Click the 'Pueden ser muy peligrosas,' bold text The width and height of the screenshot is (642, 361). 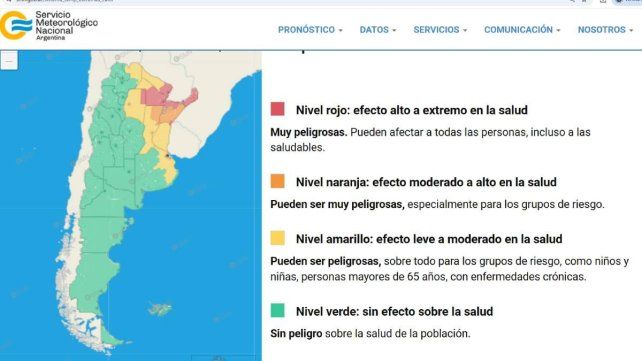click(x=337, y=204)
